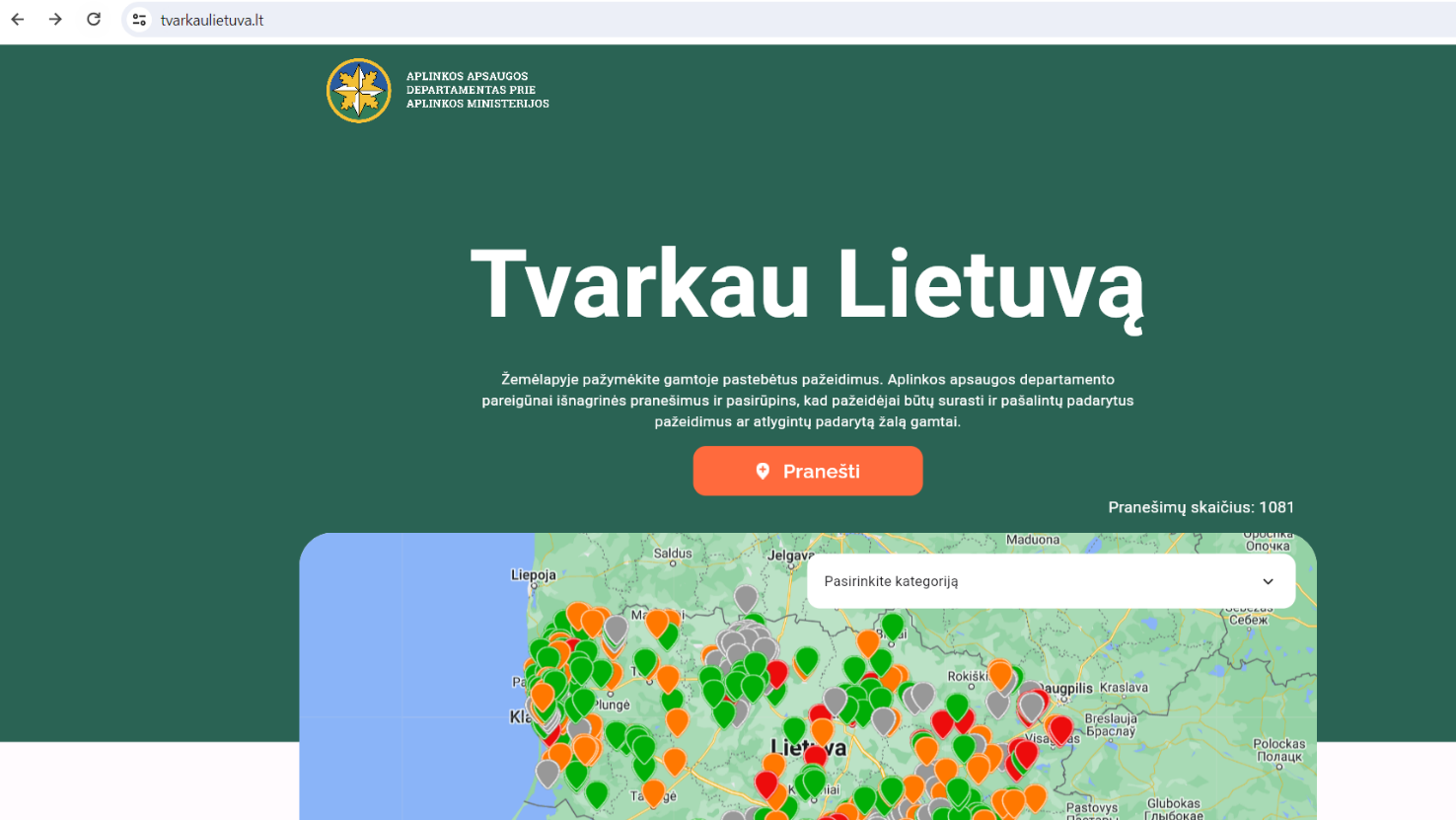Click the Saldus town label on map
The height and width of the screenshot is (820, 1456).
pos(673,554)
